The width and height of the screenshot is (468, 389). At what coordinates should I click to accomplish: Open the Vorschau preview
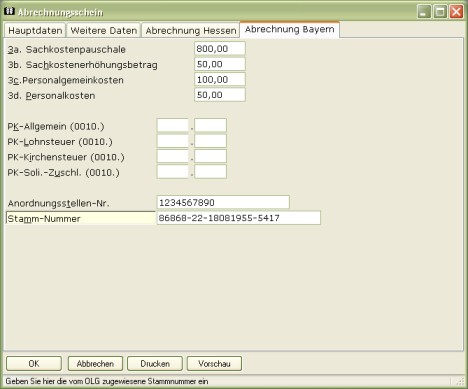tap(214, 363)
